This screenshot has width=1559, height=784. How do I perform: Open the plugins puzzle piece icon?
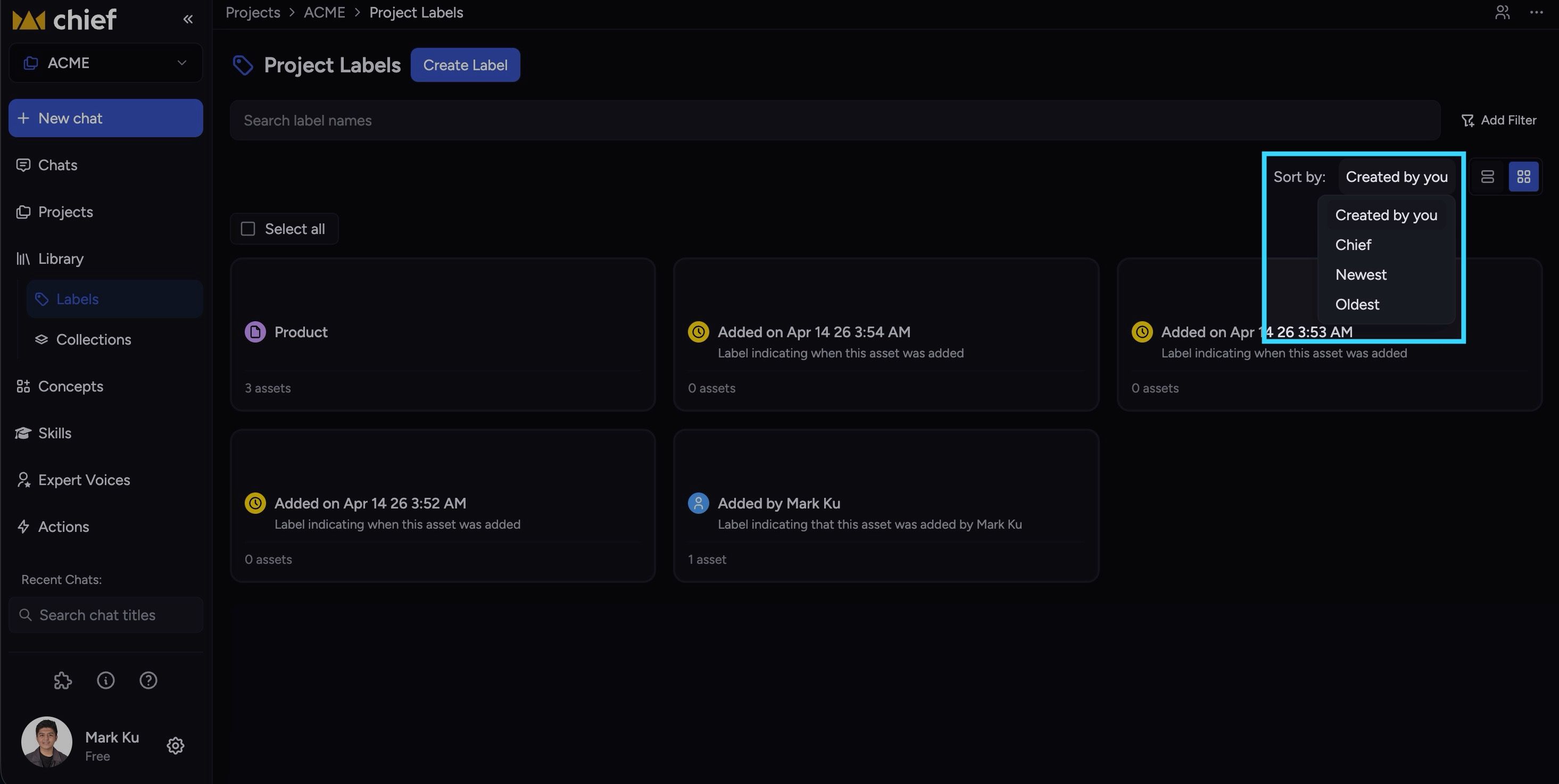click(63, 681)
